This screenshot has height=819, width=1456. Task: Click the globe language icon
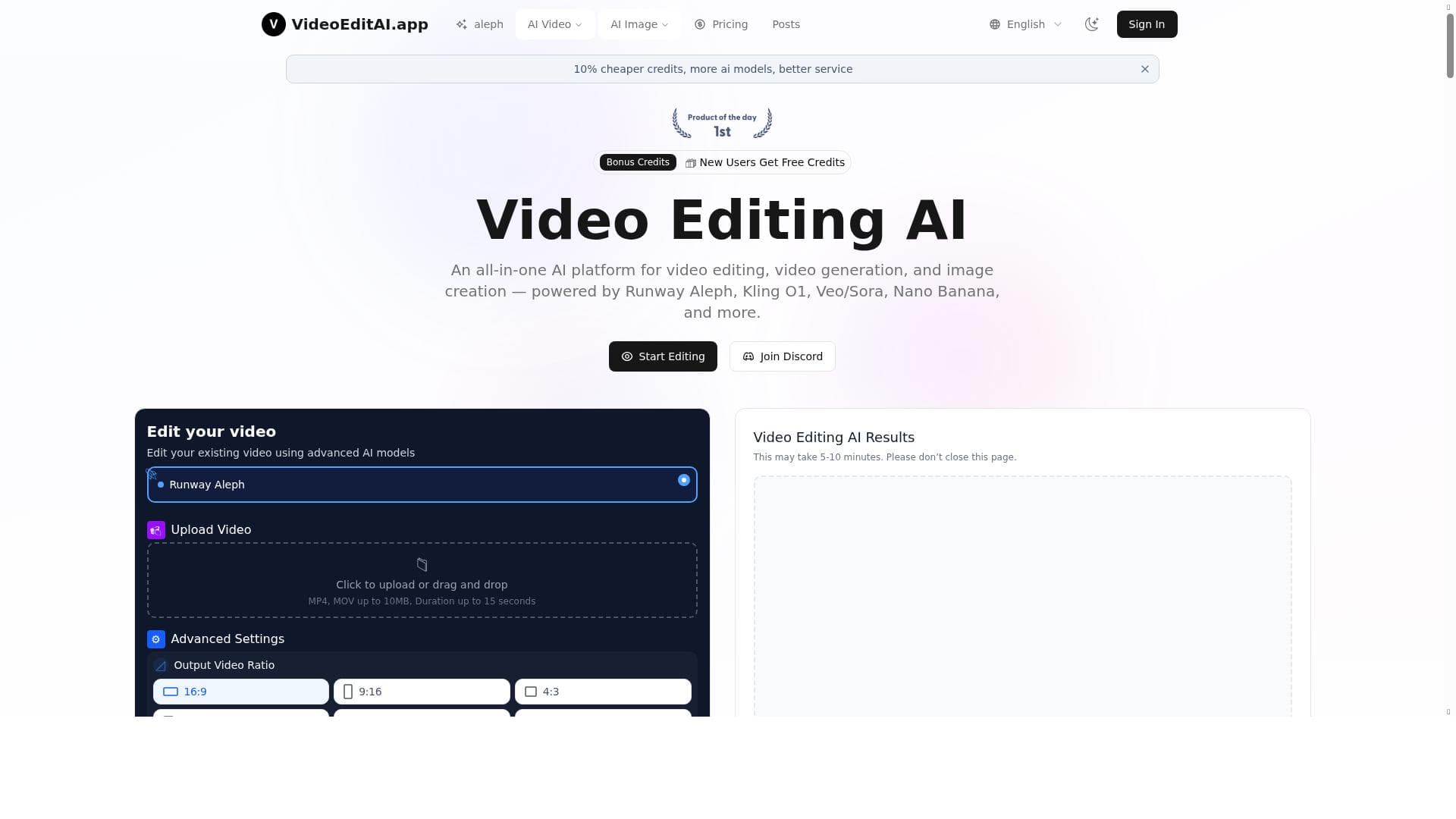pos(995,24)
